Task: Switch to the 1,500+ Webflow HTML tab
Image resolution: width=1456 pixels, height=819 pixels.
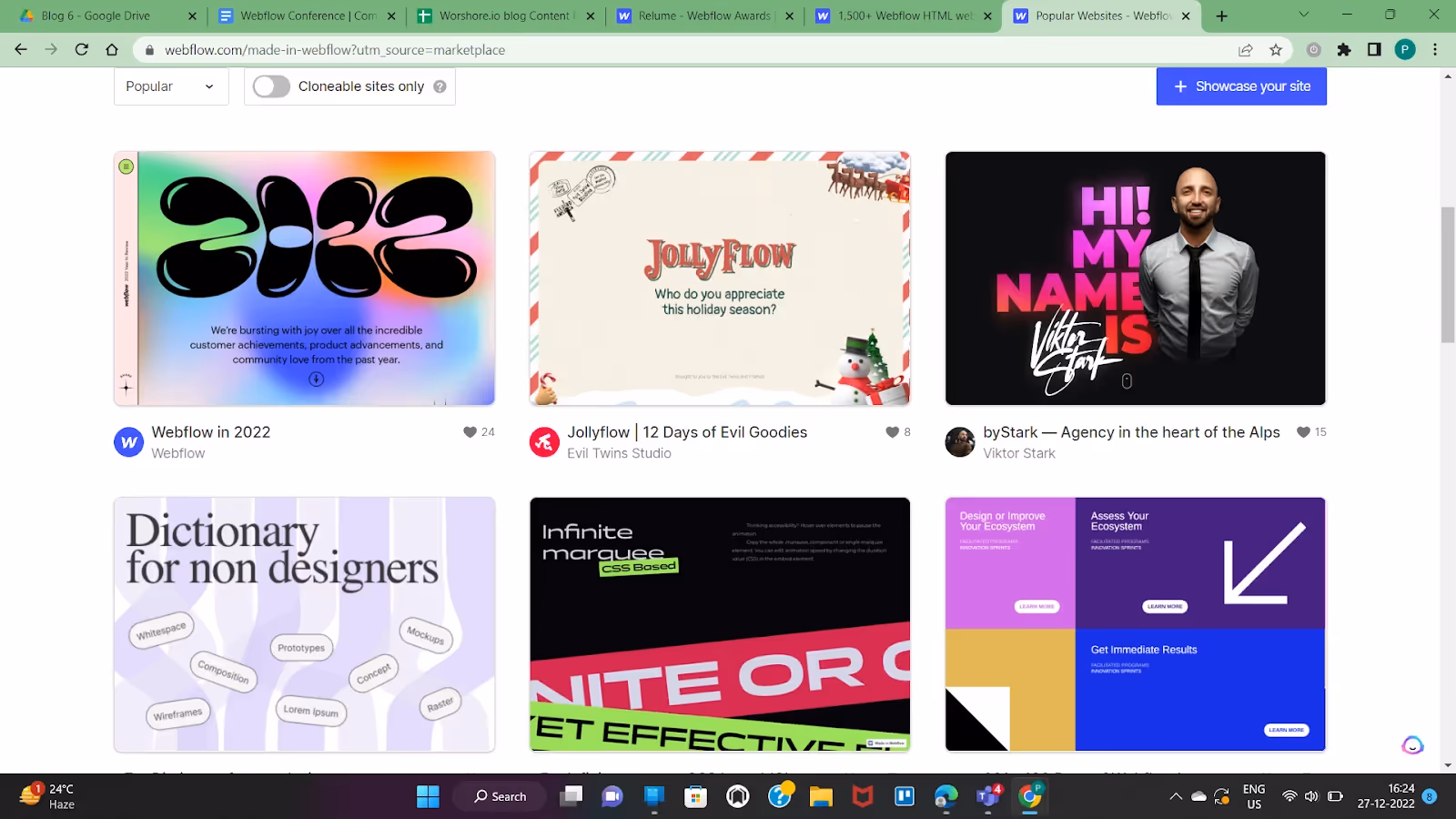Action: (903, 15)
